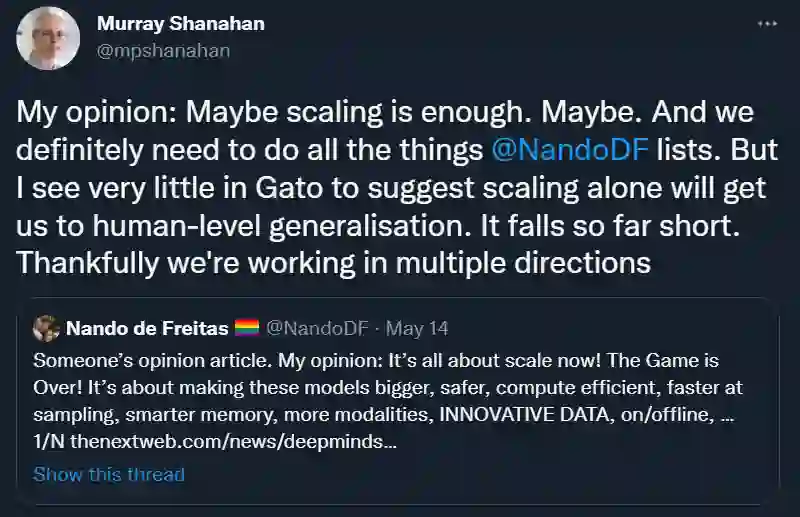Open Nando de Freitas's small avatar
The height and width of the screenshot is (517, 800).
pos(46,327)
